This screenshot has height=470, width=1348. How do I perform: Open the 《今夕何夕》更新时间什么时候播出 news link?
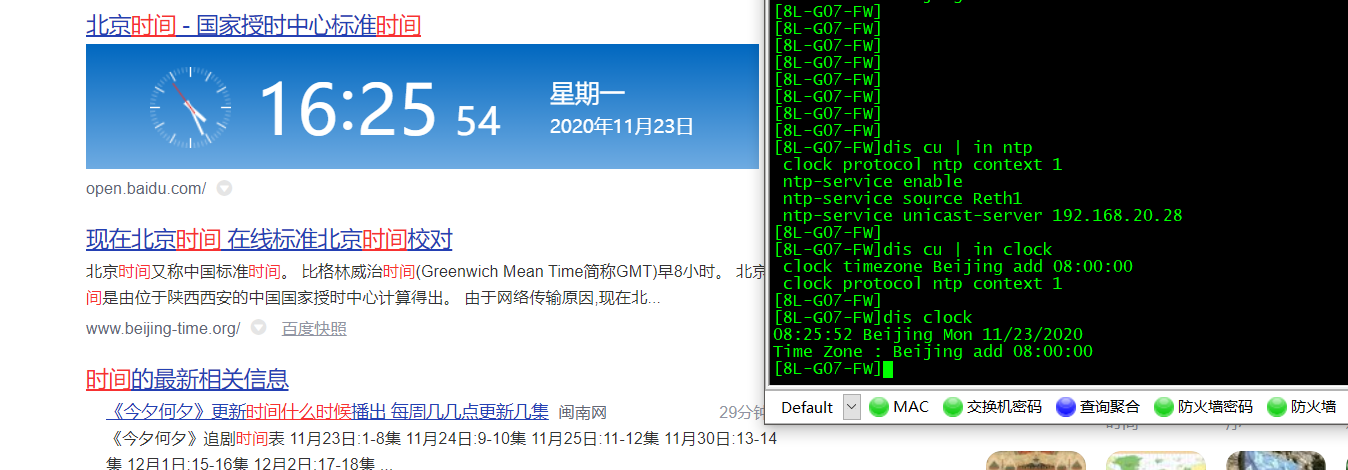tap(327, 412)
